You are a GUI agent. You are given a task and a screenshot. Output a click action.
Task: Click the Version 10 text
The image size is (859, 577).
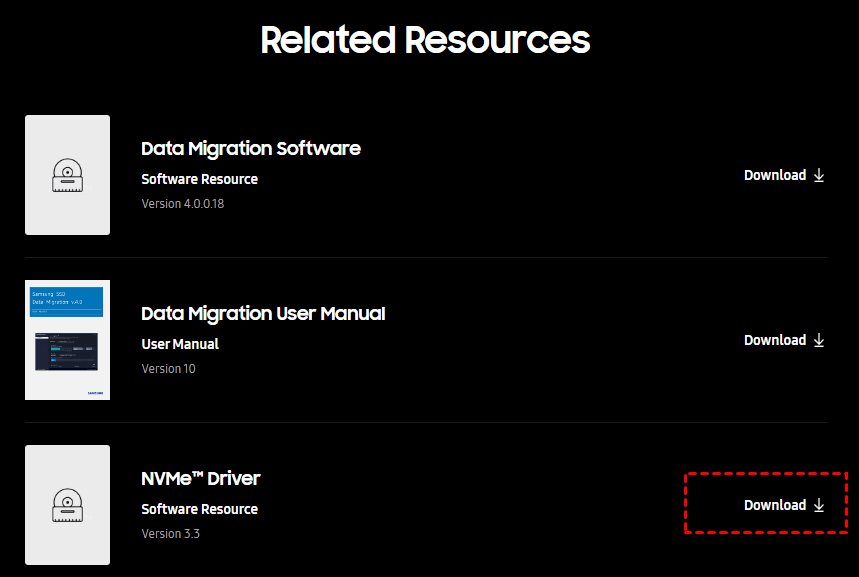click(168, 368)
